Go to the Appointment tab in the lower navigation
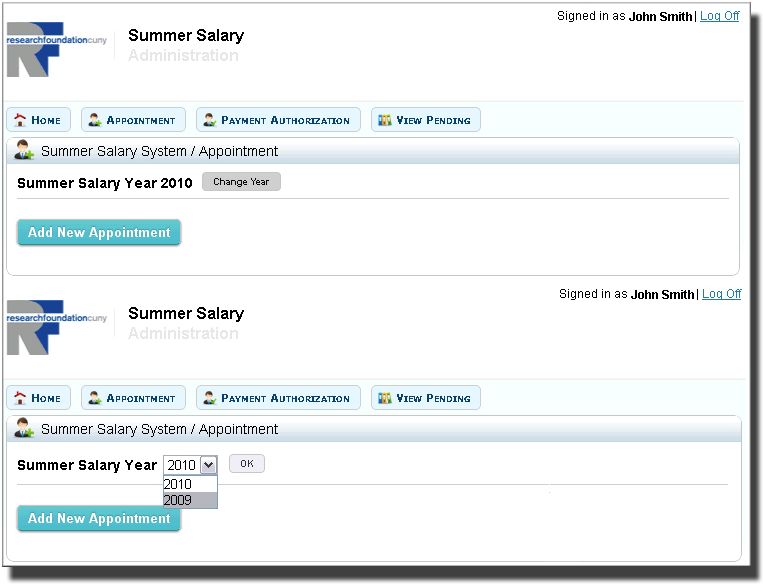 133,398
